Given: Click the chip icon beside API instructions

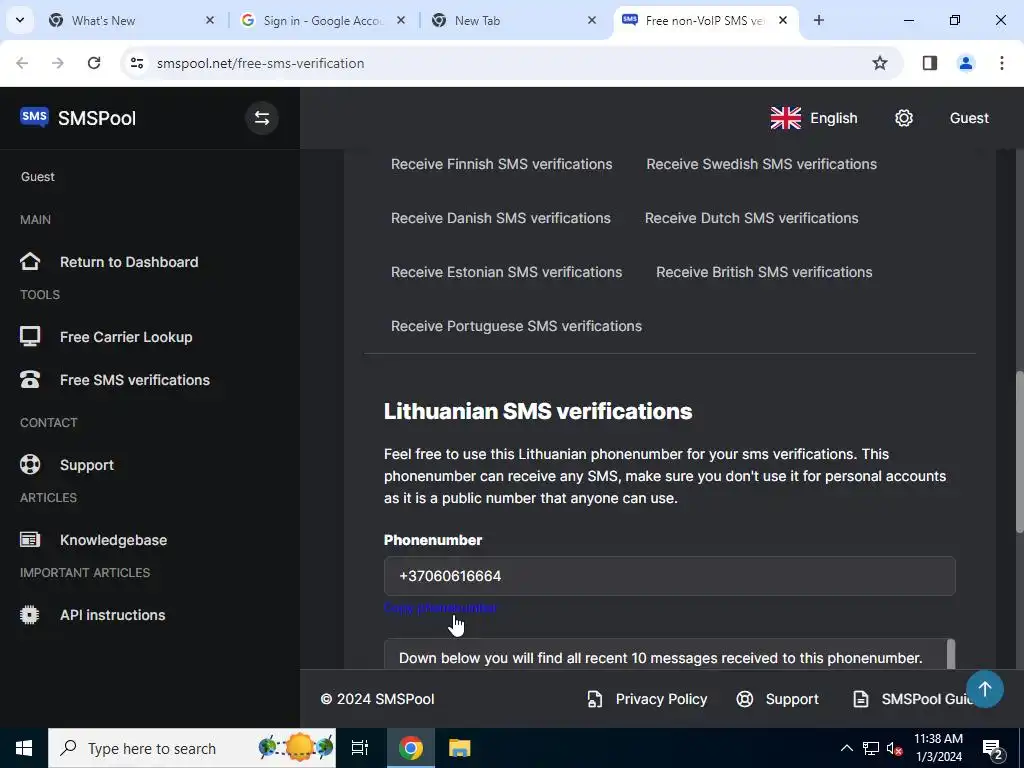Looking at the screenshot, I should coord(30,615).
